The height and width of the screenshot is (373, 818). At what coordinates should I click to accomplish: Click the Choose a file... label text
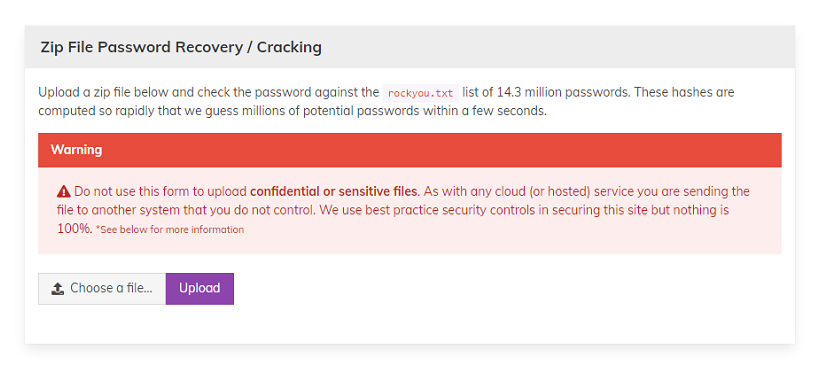[x=112, y=288]
